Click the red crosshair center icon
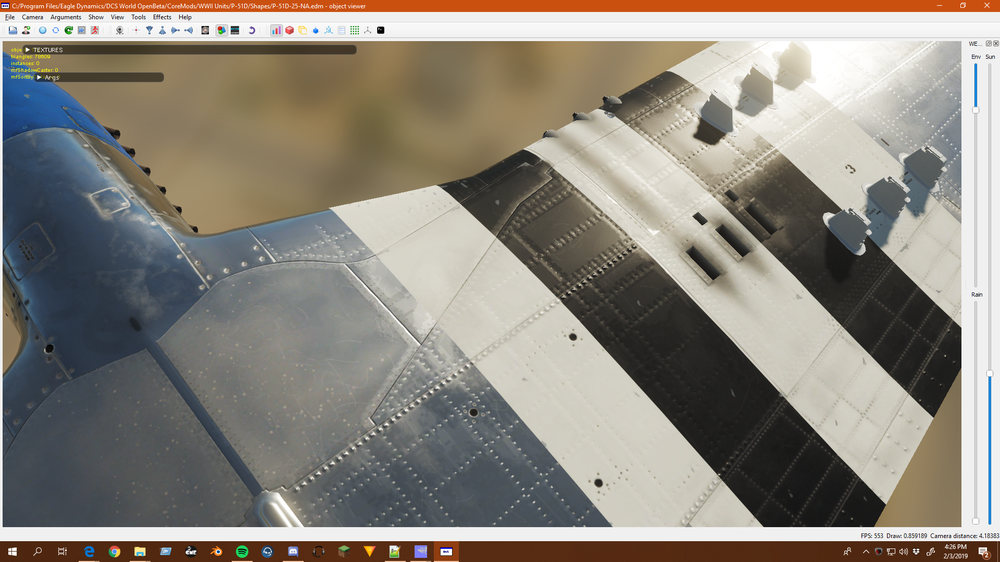The width and height of the screenshot is (1000, 562). [x=135, y=30]
